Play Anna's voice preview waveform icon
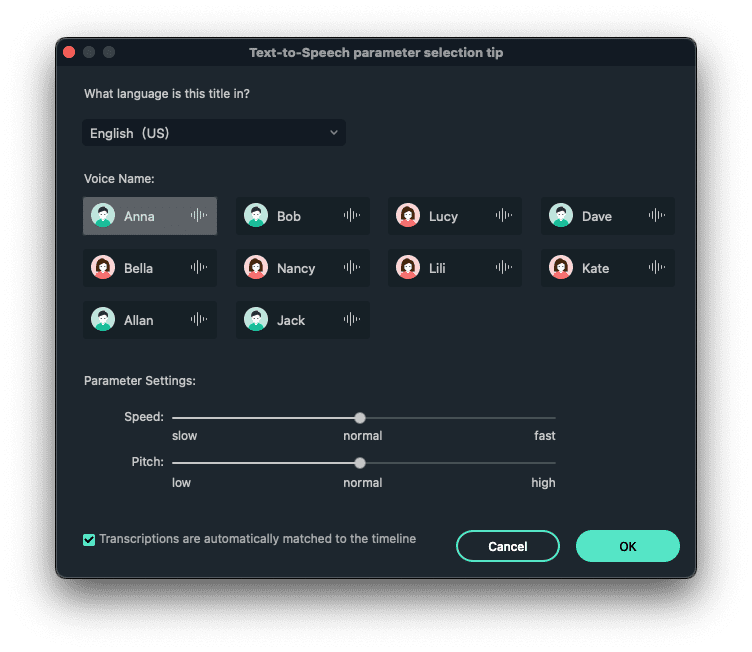 (x=199, y=216)
